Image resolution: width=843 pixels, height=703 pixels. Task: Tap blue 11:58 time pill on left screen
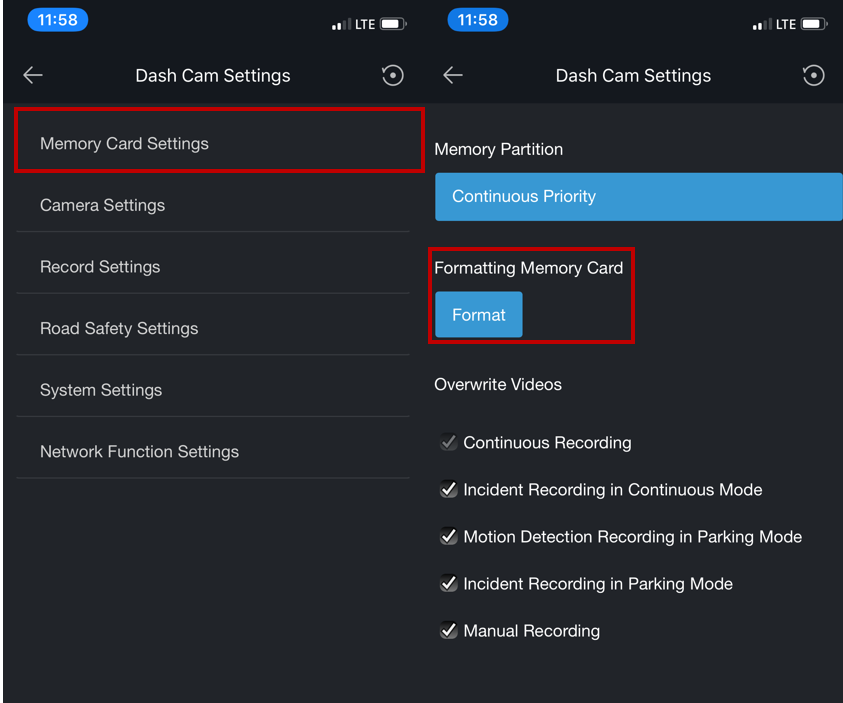click(x=58, y=20)
